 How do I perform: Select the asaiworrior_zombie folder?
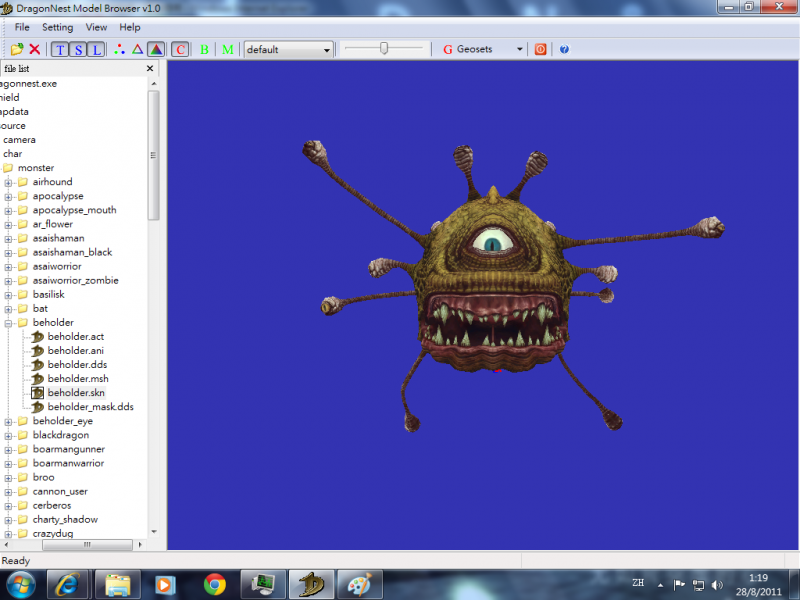point(76,280)
